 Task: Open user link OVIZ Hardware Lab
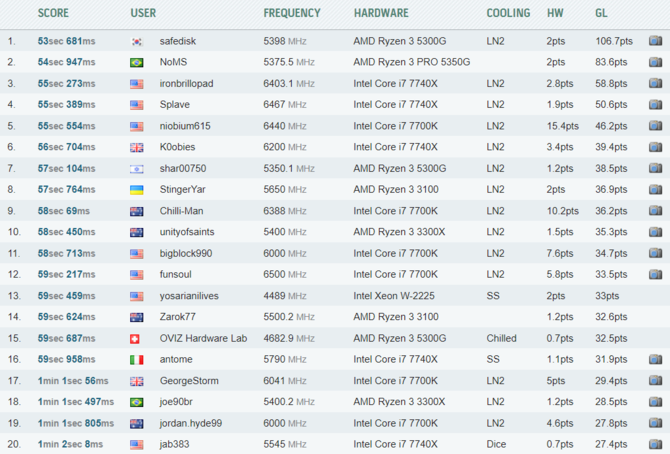[x=203, y=338]
